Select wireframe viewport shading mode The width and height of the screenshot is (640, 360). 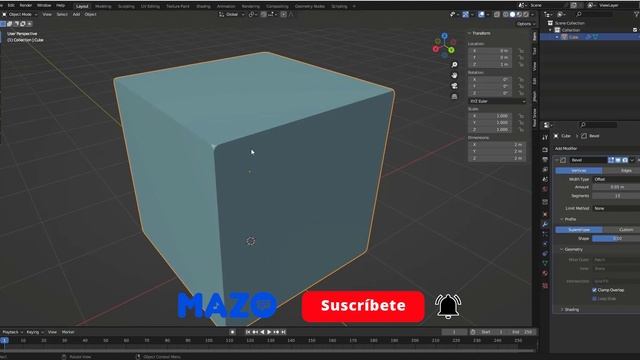click(x=506, y=14)
